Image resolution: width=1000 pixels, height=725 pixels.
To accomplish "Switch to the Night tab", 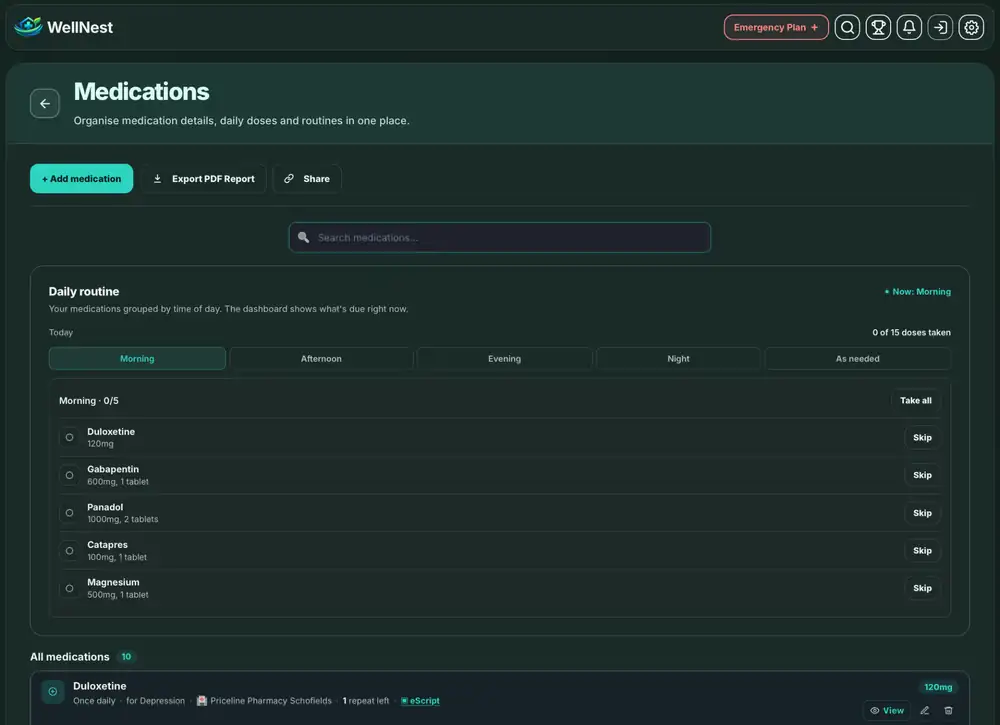I will pyautogui.click(x=678, y=358).
